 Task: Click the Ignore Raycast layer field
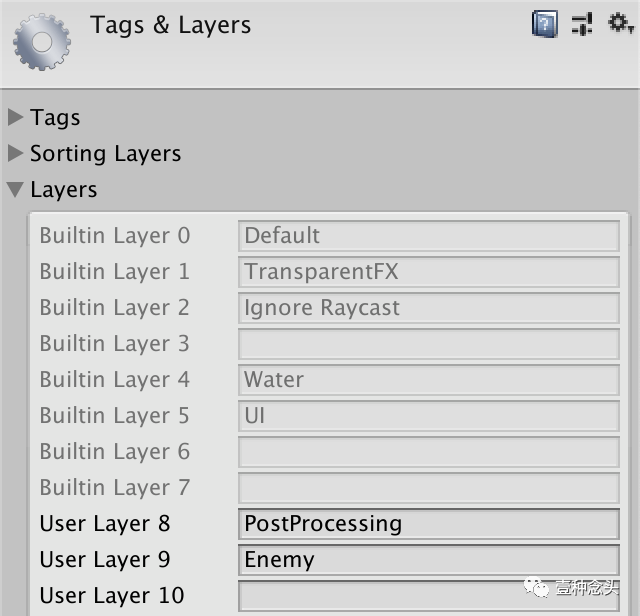click(x=429, y=307)
